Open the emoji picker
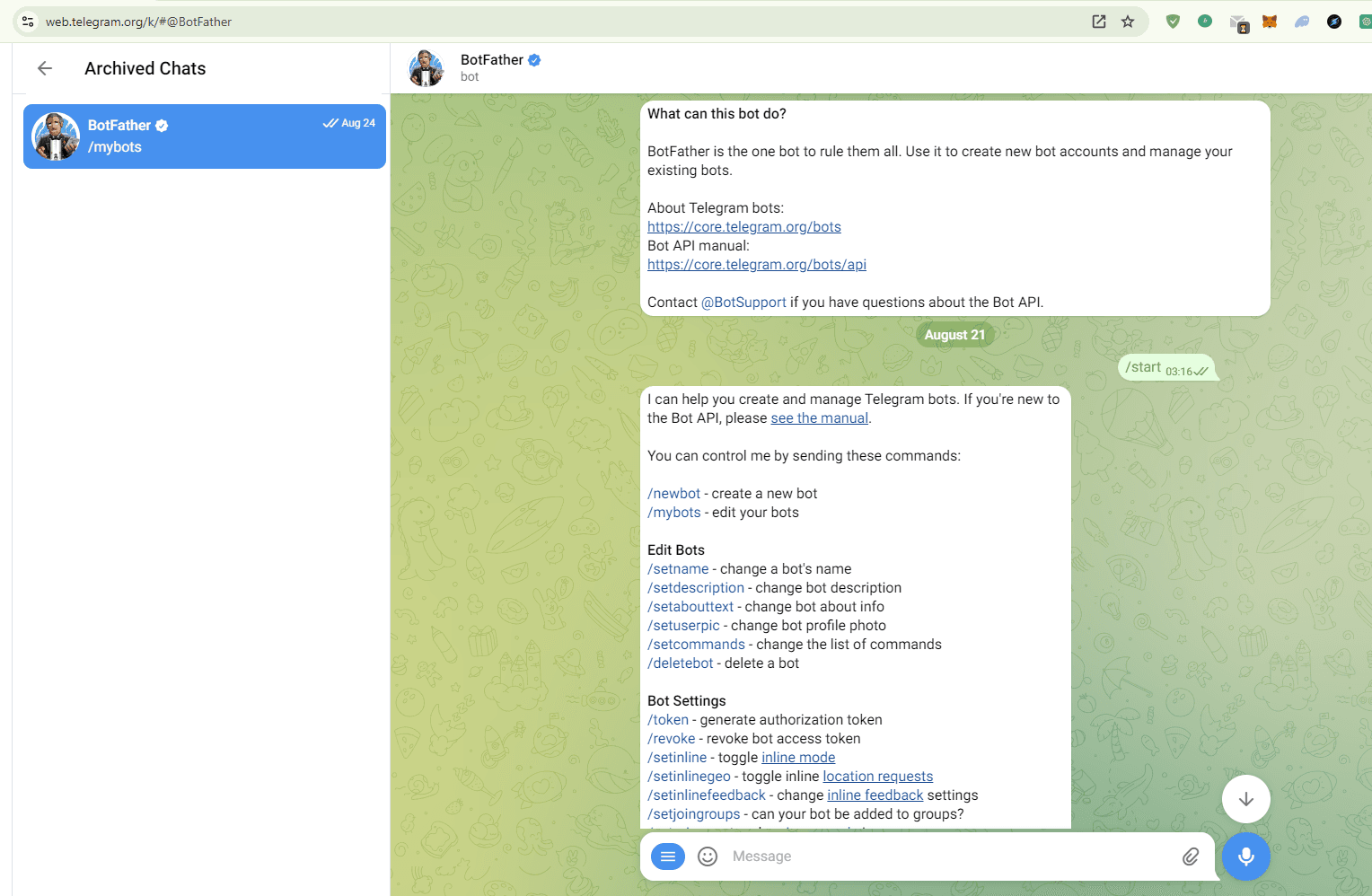The width and height of the screenshot is (1372, 896). pyautogui.click(x=708, y=856)
